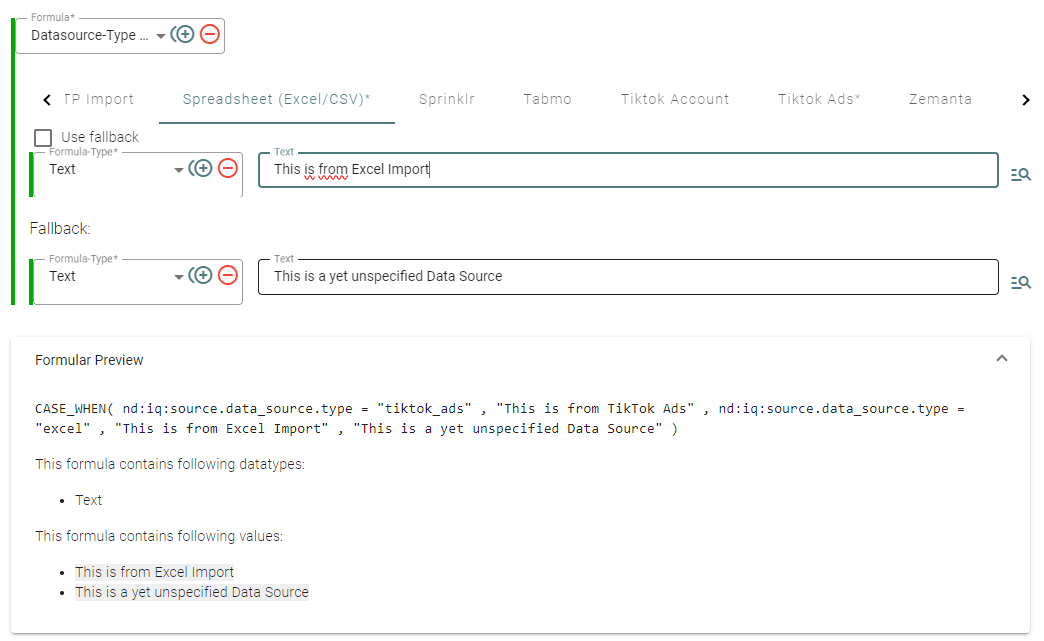
Task: Remove the Fallback row formula
Action: (x=228, y=275)
